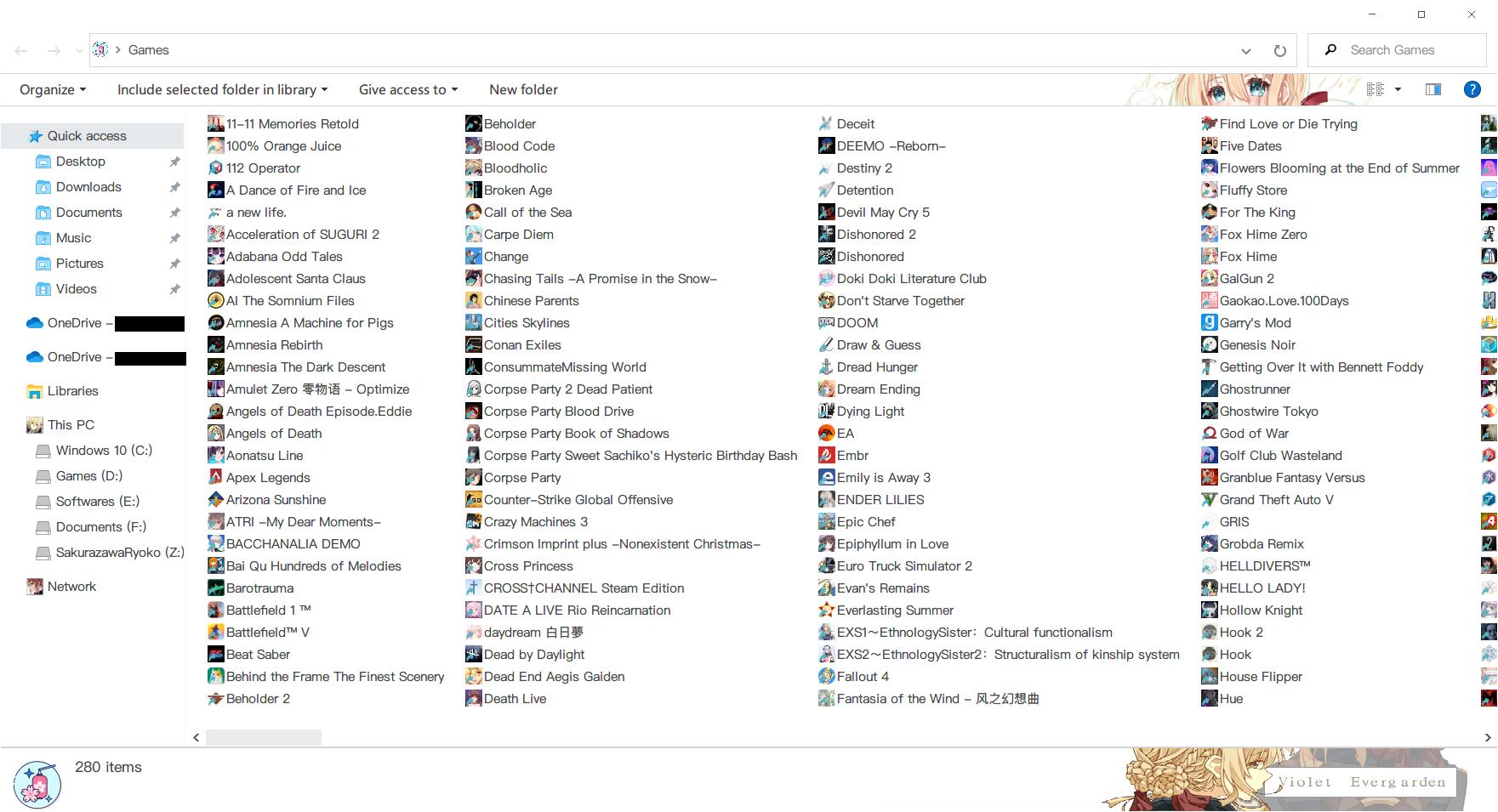This screenshot has height=812, width=1498.
Task: Select Network in navigation pane
Action: coord(71,587)
